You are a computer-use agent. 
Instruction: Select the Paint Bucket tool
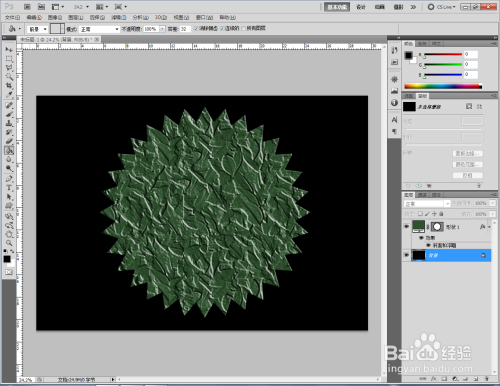9,150
